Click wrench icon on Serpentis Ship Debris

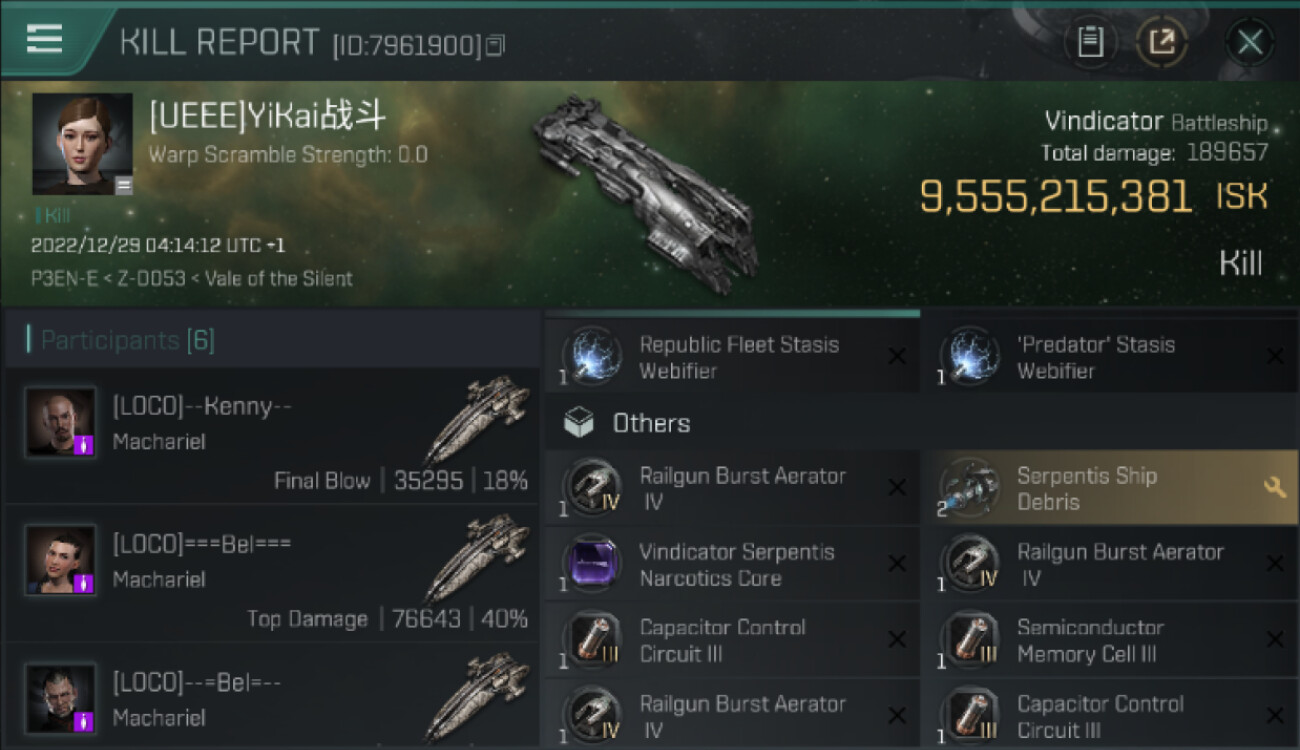[x=1274, y=487]
